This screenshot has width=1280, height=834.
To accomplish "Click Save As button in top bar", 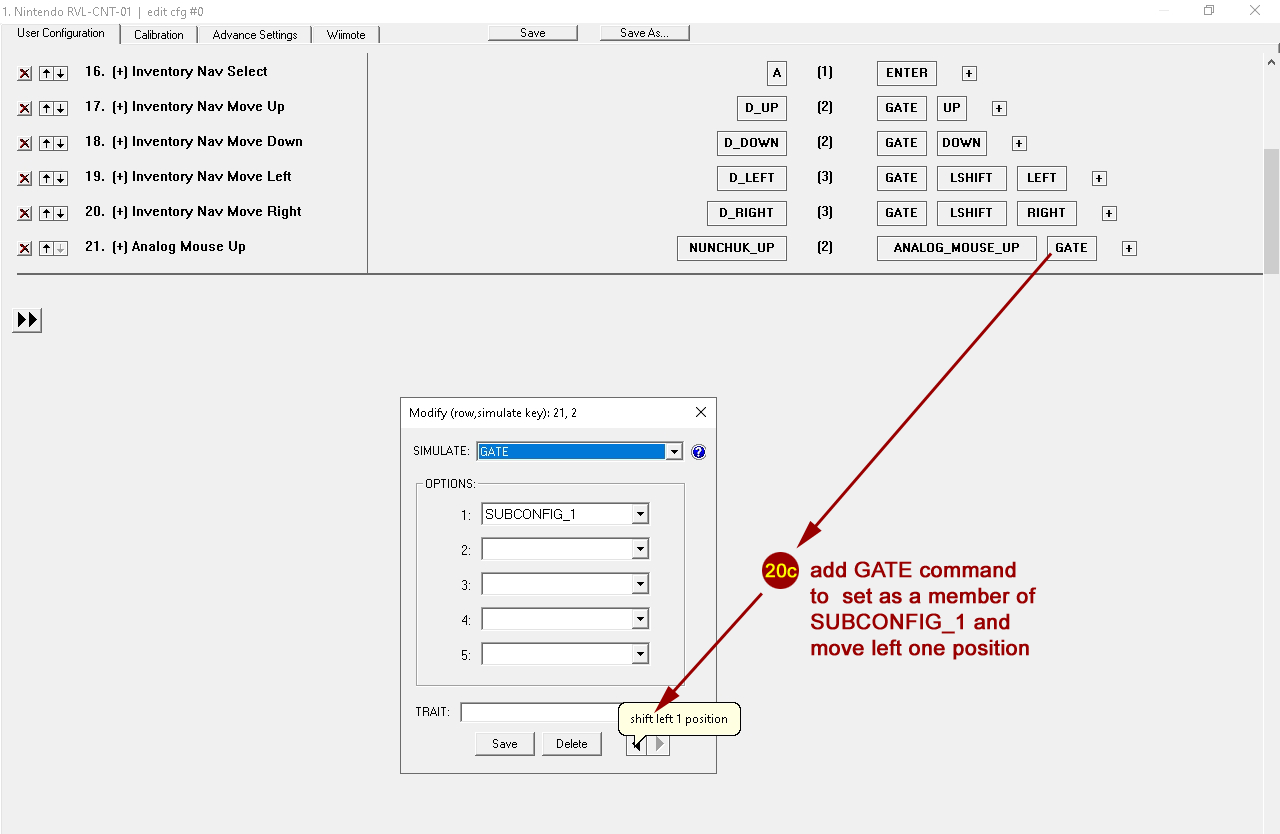I will [644, 33].
